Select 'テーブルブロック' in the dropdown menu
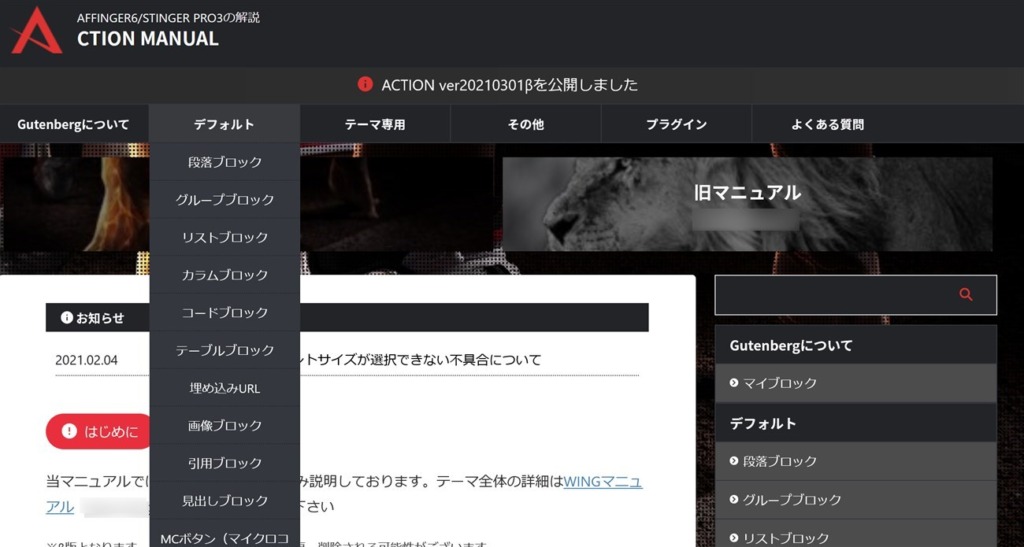 click(225, 351)
